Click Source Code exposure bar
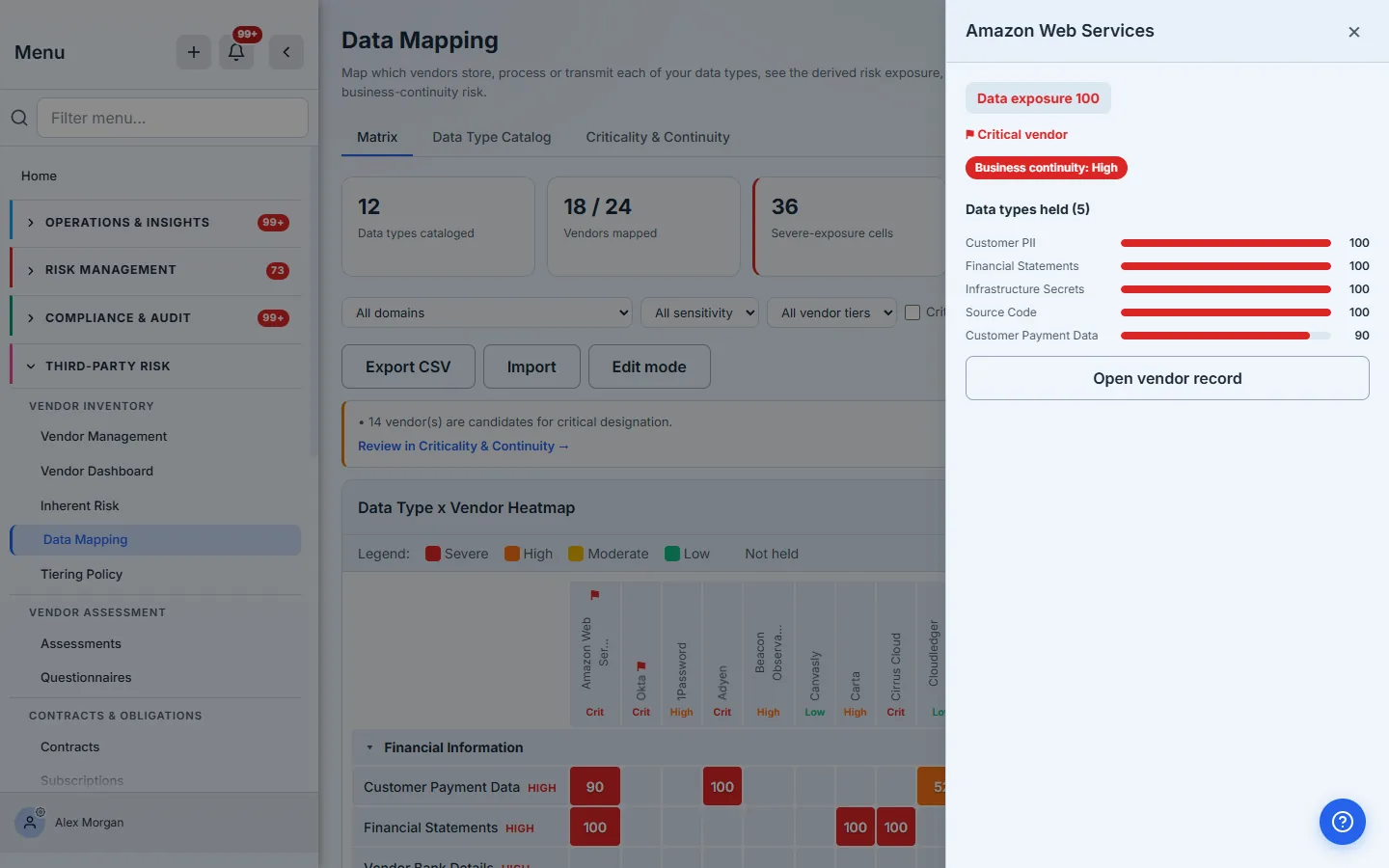 [1226, 312]
